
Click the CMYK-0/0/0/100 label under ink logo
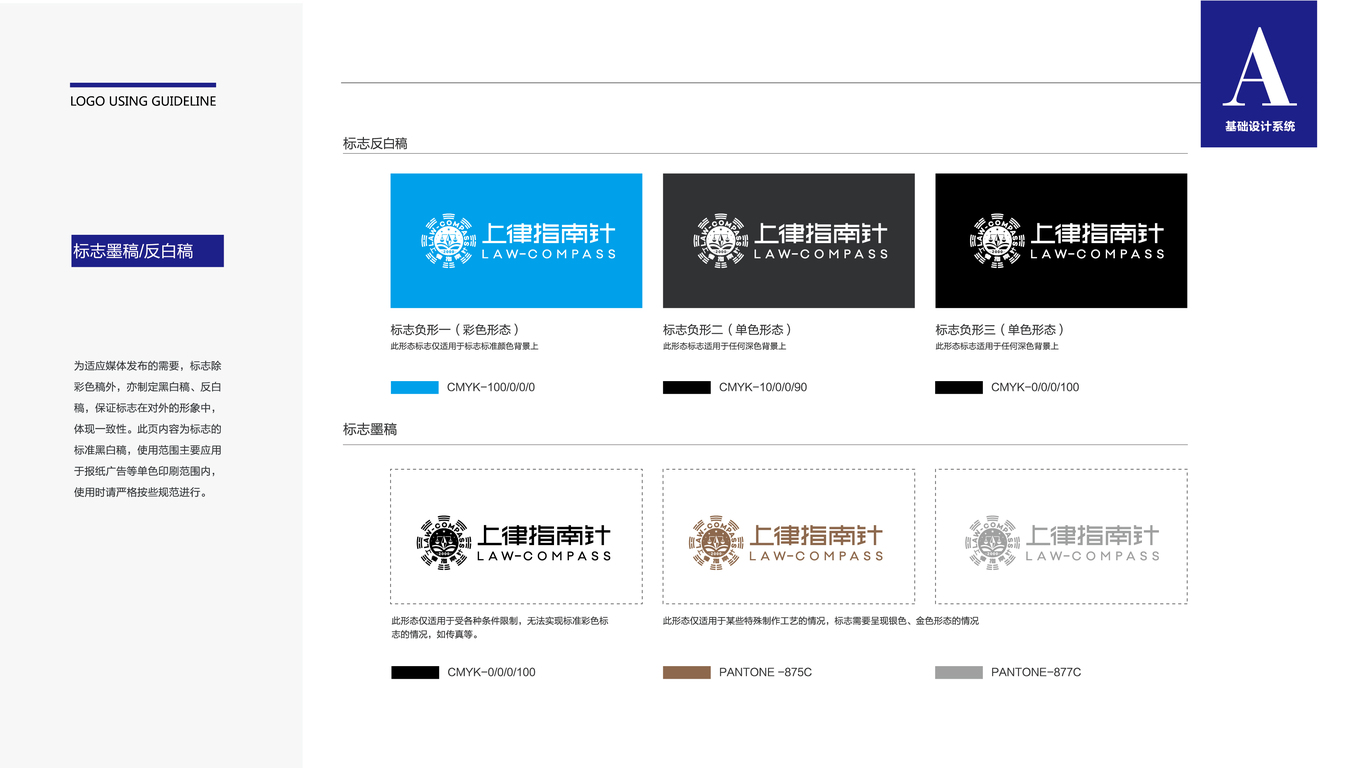[x=491, y=672]
